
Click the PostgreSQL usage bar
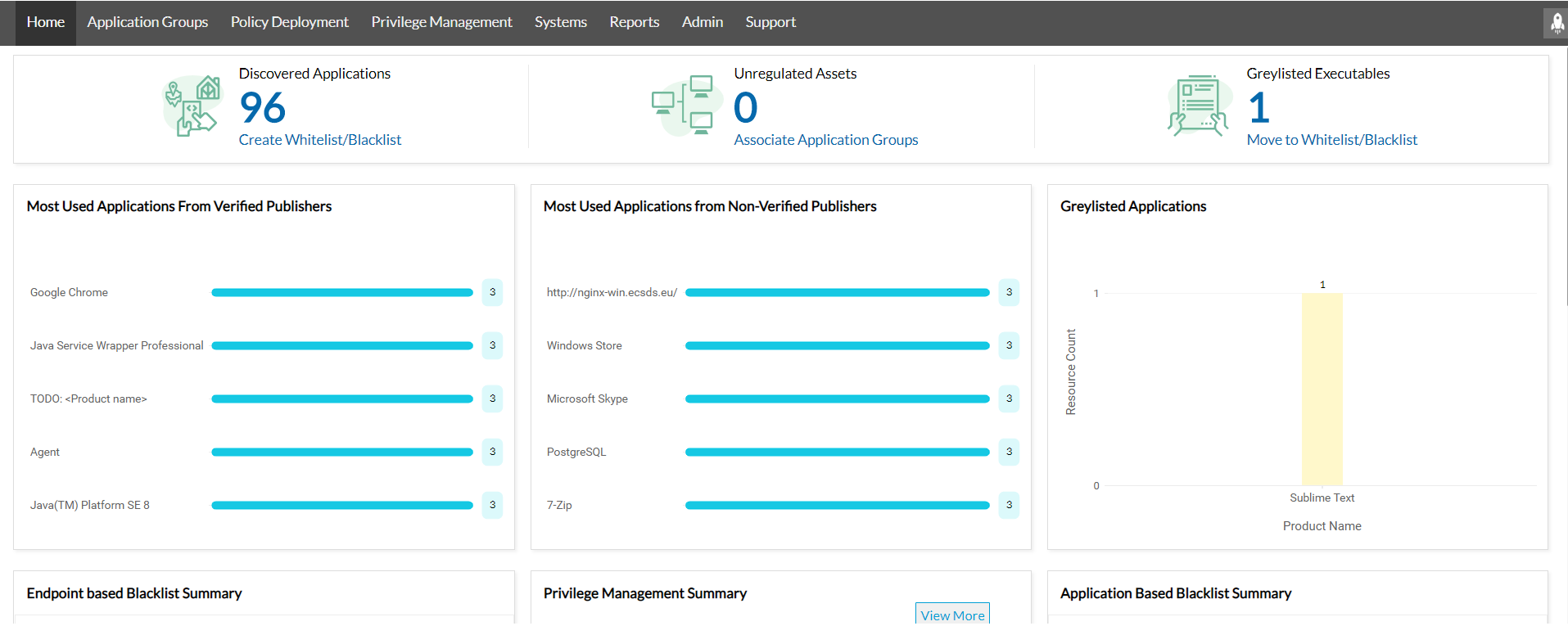pyautogui.click(x=837, y=452)
